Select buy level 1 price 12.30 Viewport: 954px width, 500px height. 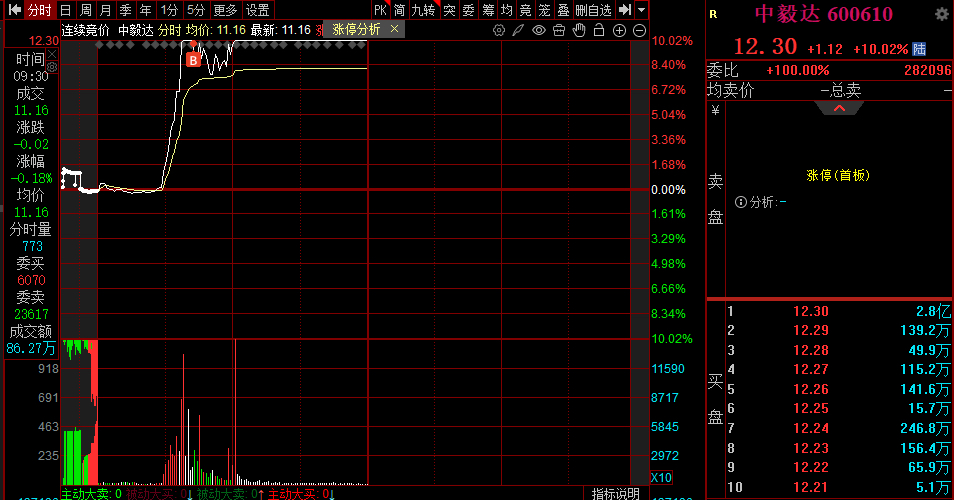(810, 311)
